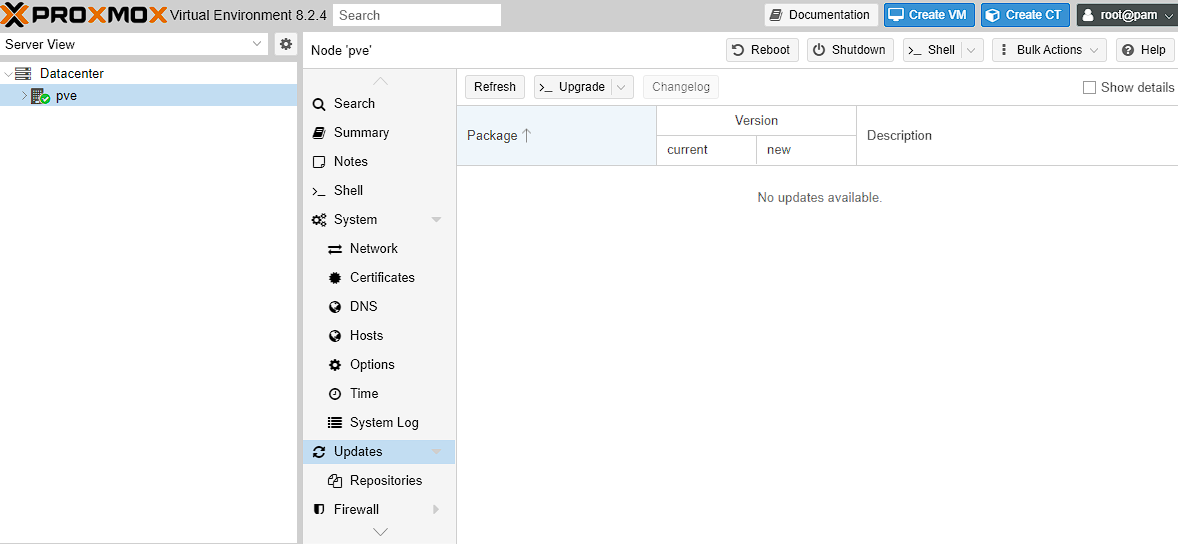Click the Reboot button

pyautogui.click(x=762, y=50)
